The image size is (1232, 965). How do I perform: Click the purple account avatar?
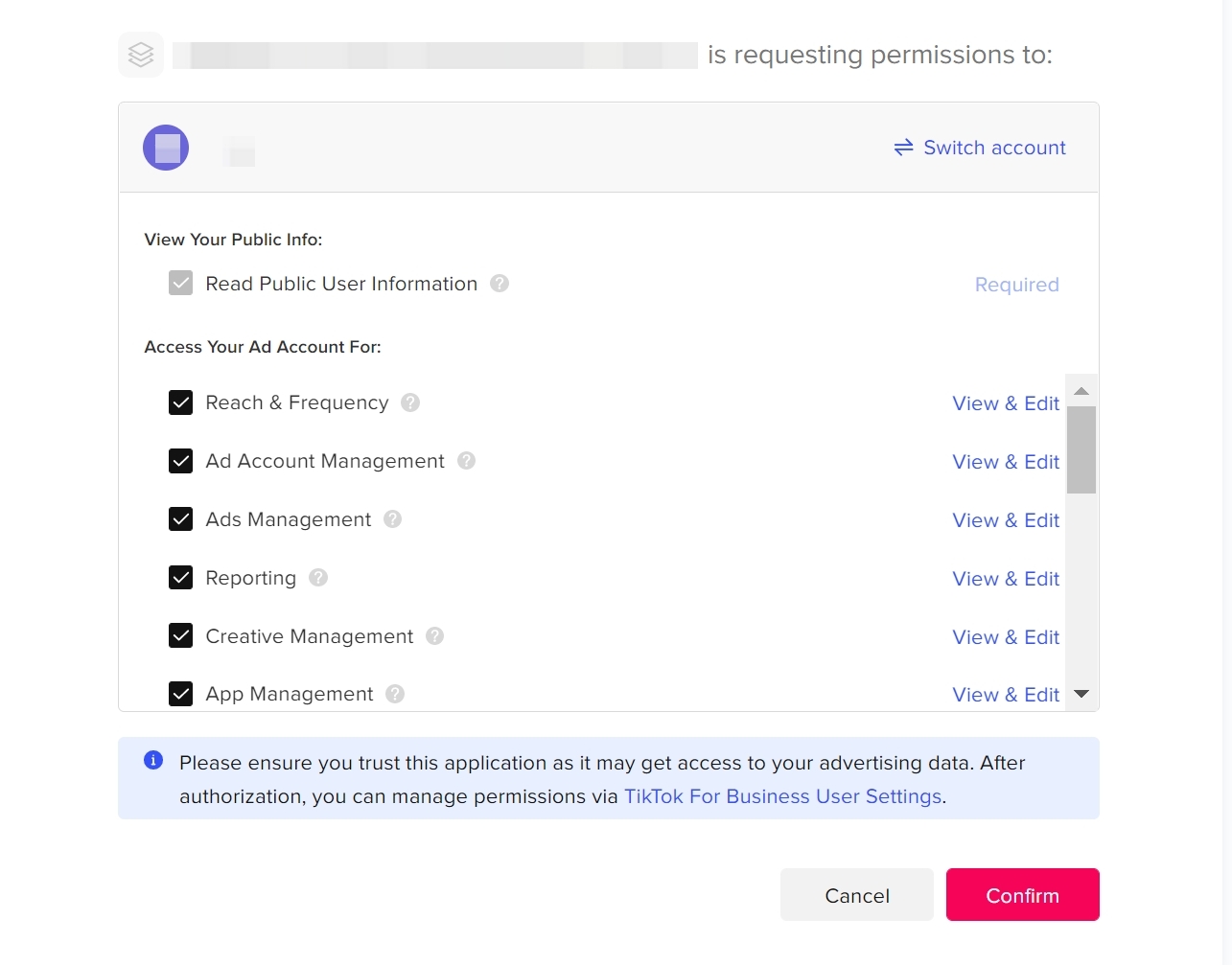(x=166, y=148)
